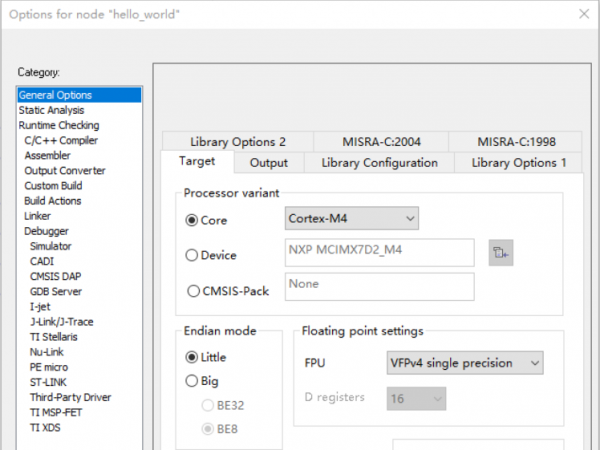
Task: Close the Options dialog window
Action: (584, 13)
